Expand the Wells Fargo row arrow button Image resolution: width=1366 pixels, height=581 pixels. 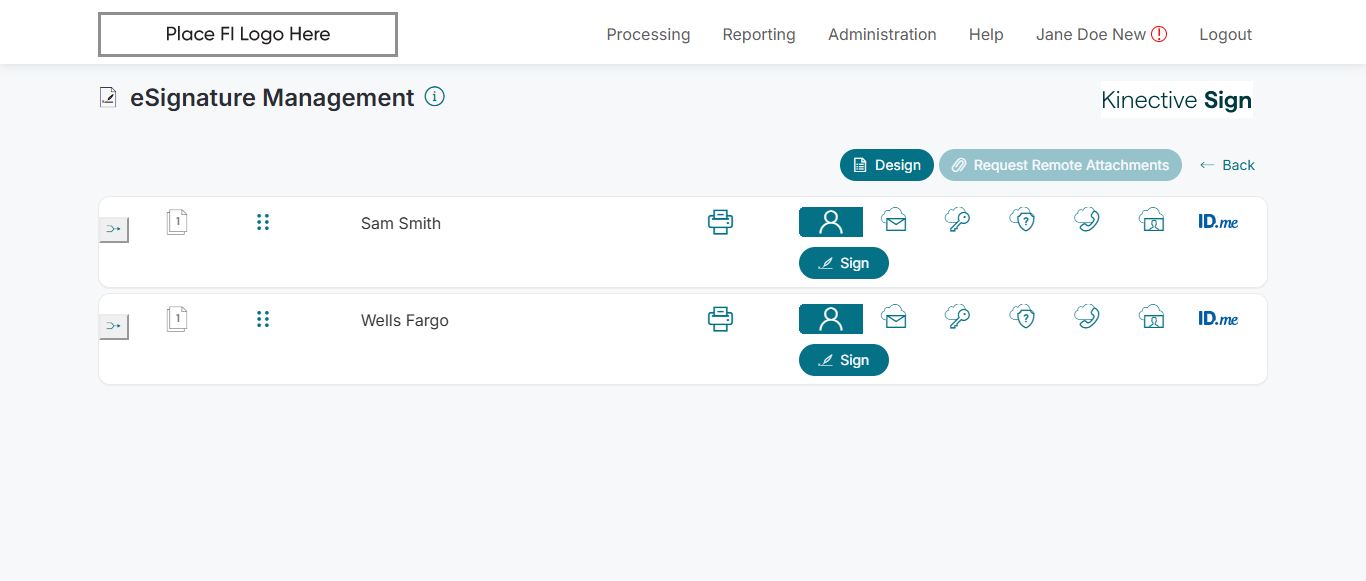(114, 327)
